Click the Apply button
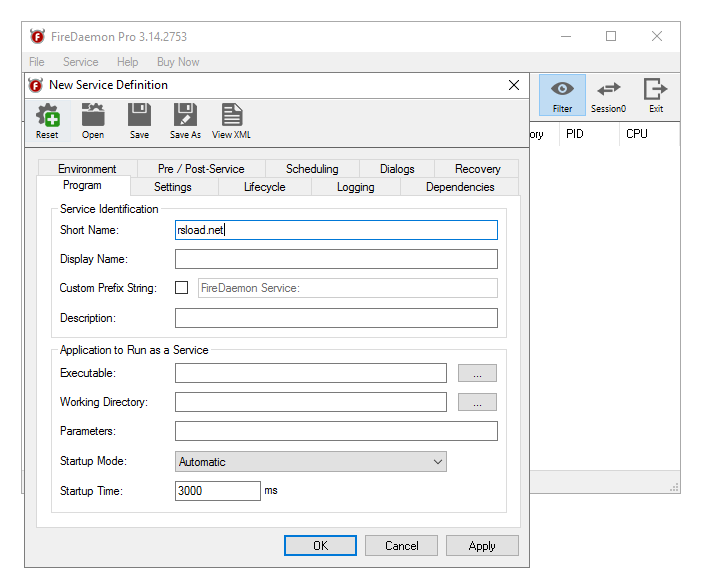709x578 pixels. pos(482,545)
